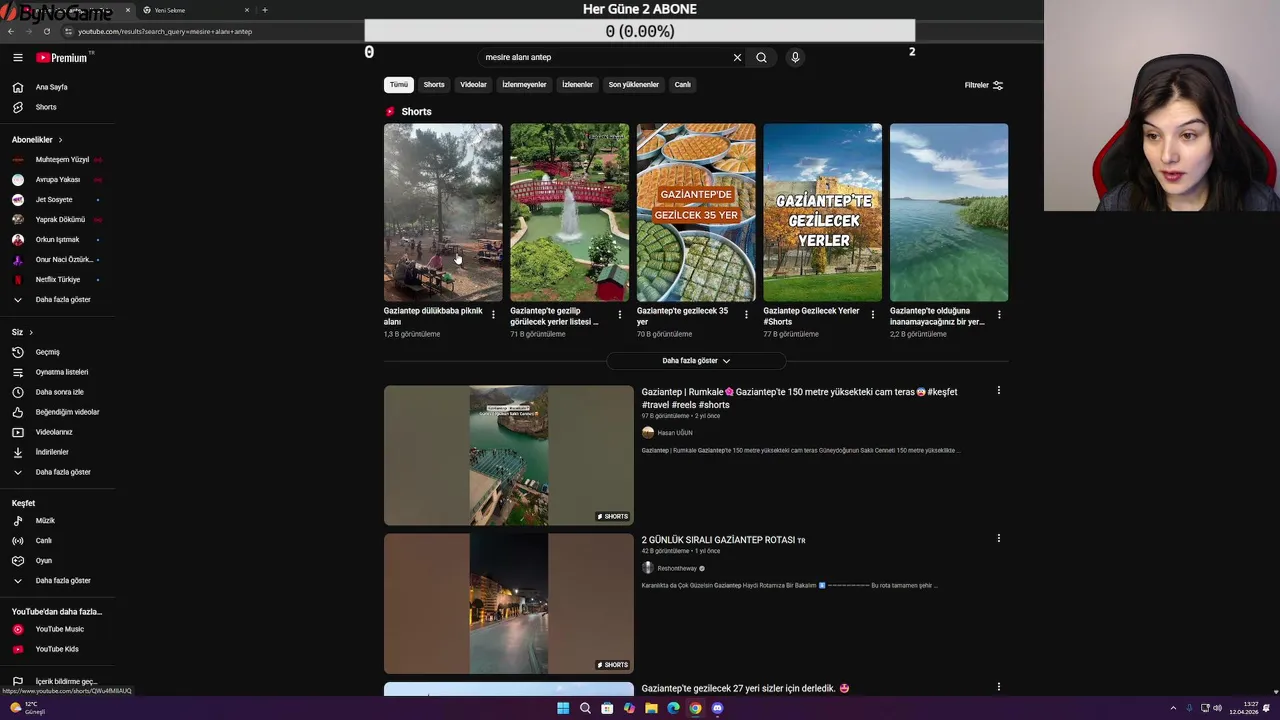
Task: Open options menu for Rumkale video
Action: point(998,391)
